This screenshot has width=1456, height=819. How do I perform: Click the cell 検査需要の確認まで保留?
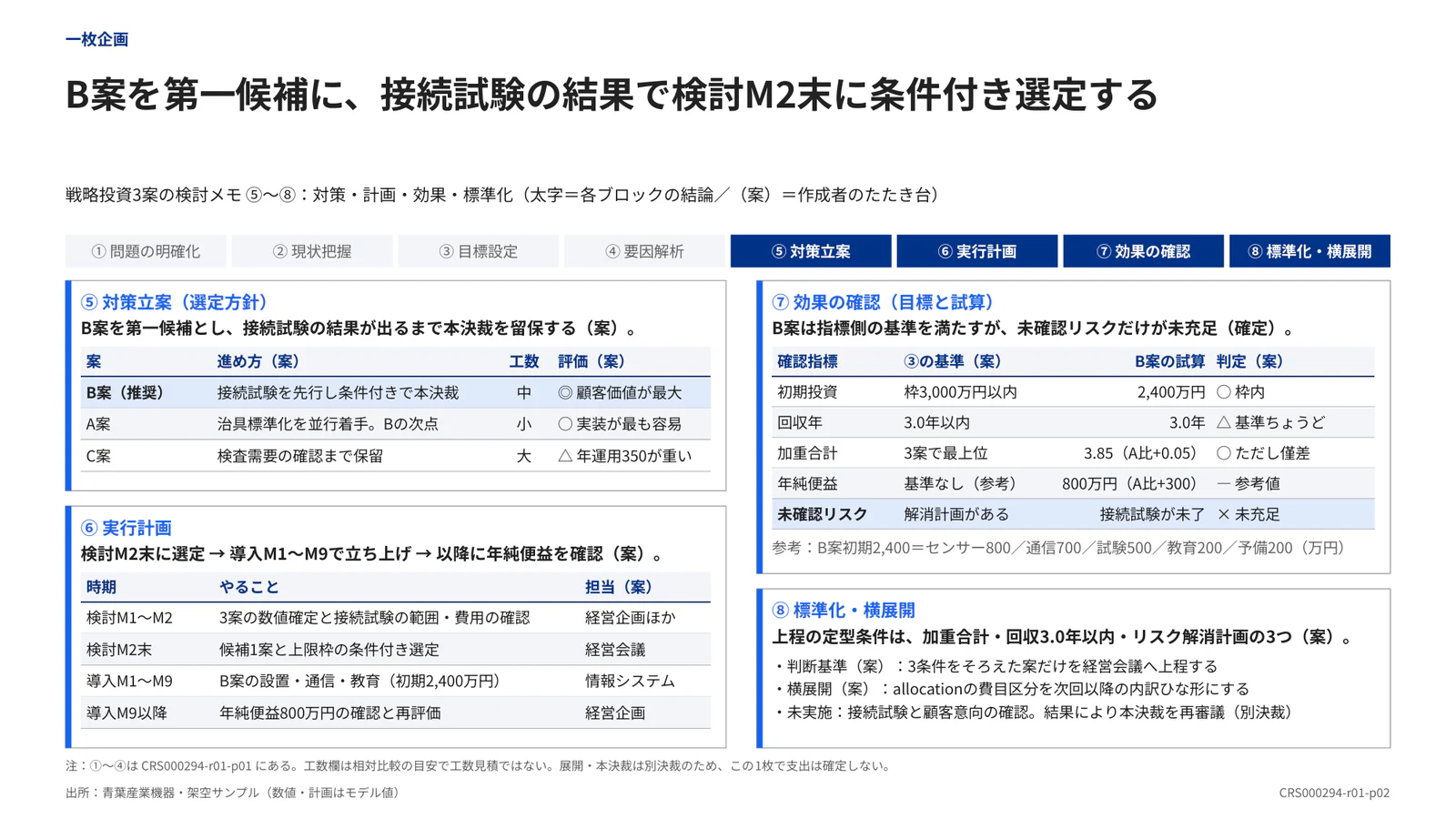300,456
